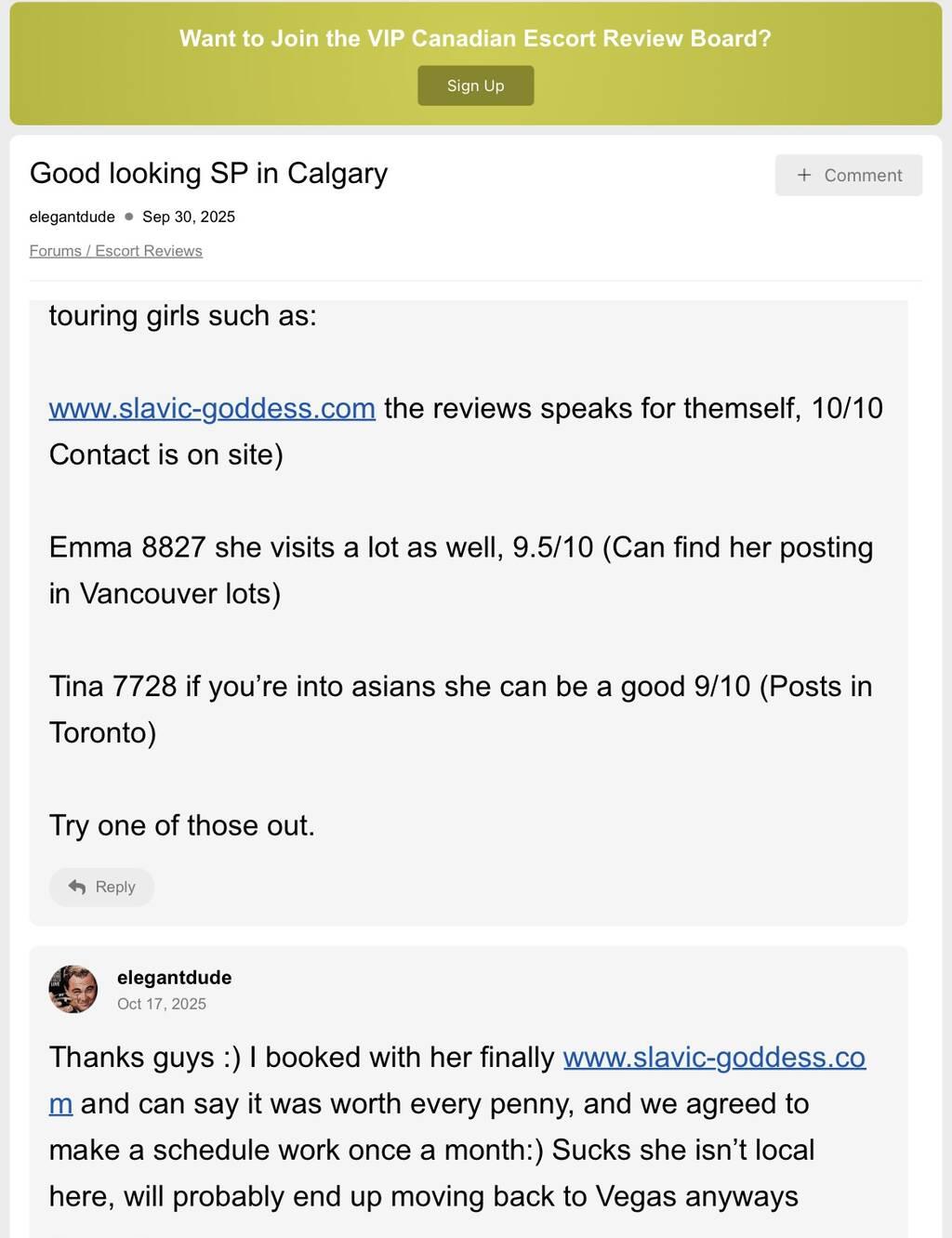Follow the slavic-goddess link in elegantdude's reply
952x1238 pixels.
(x=713, y=1058)
